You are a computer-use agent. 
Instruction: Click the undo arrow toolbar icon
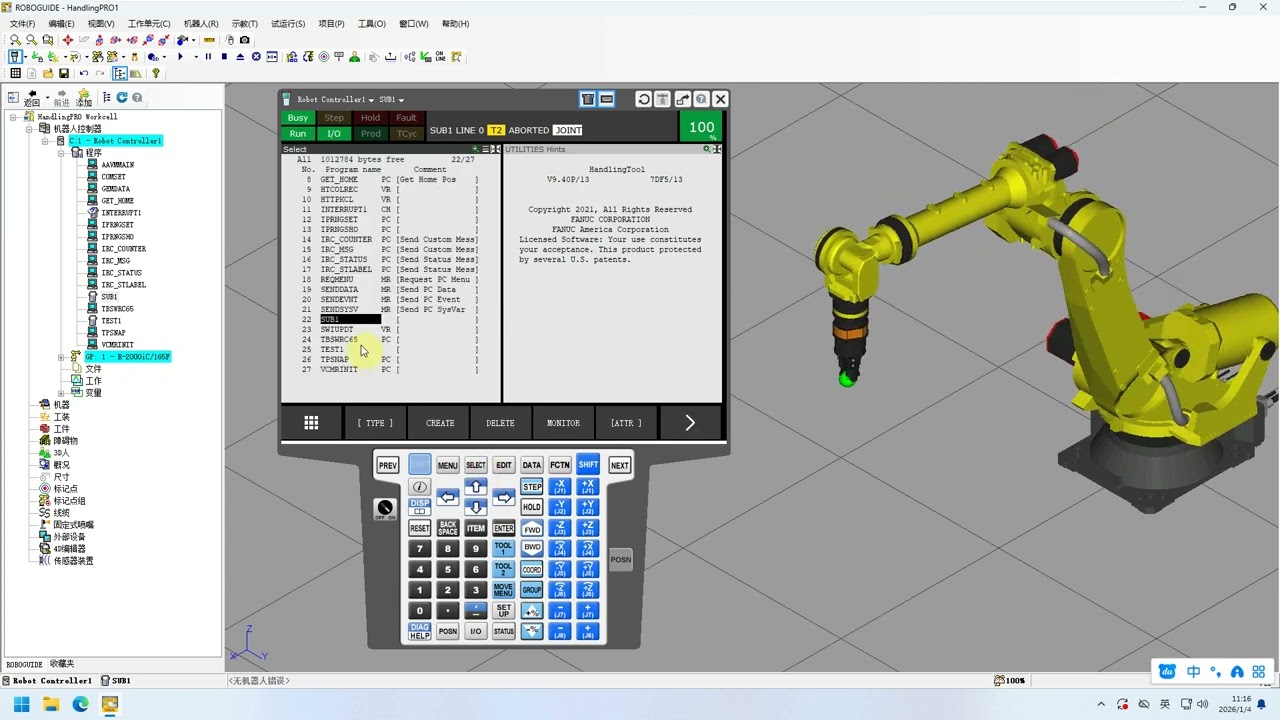point(84,73)
